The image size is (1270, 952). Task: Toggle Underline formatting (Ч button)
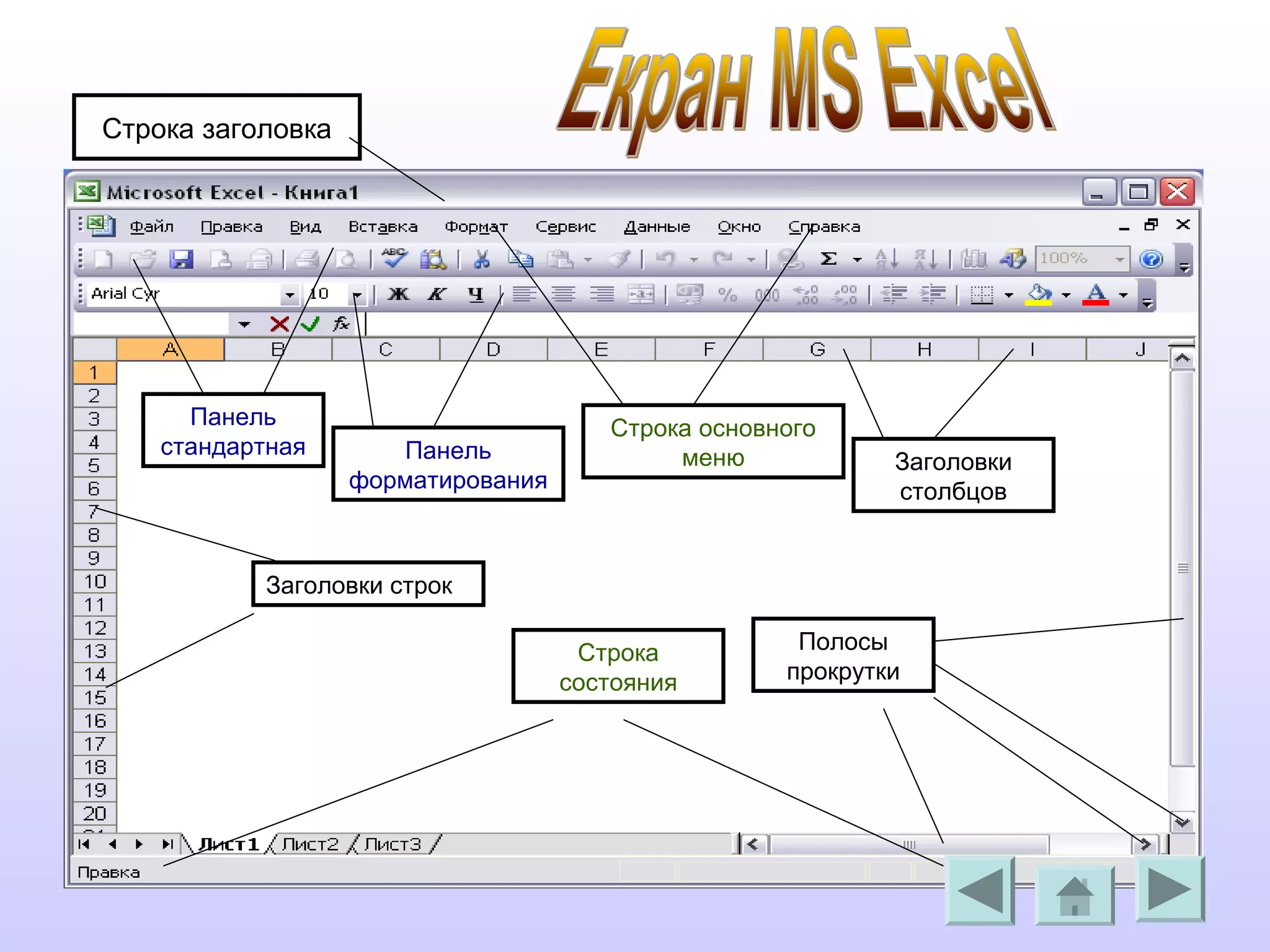[x=476, y=294]
